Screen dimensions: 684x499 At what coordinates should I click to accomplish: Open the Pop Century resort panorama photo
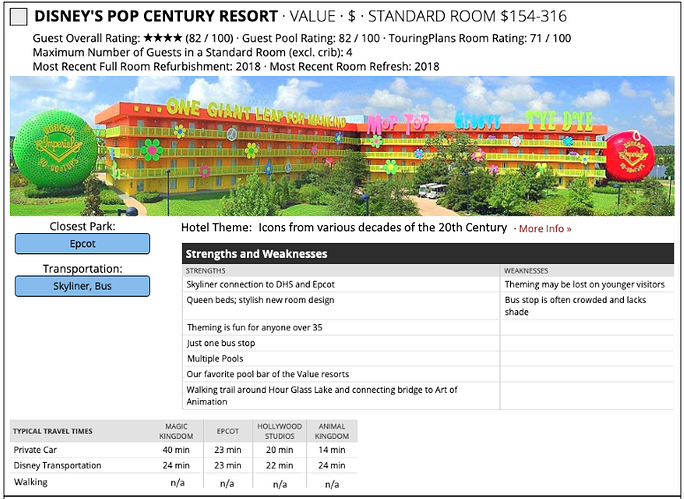coord(342,146)
